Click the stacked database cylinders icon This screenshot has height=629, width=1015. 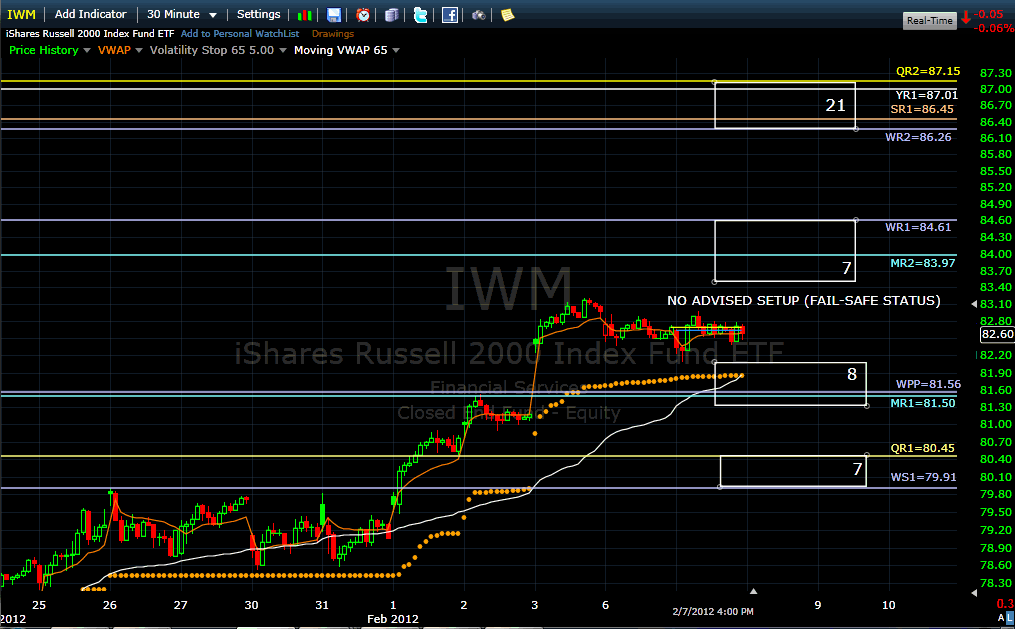coord(392,15)
